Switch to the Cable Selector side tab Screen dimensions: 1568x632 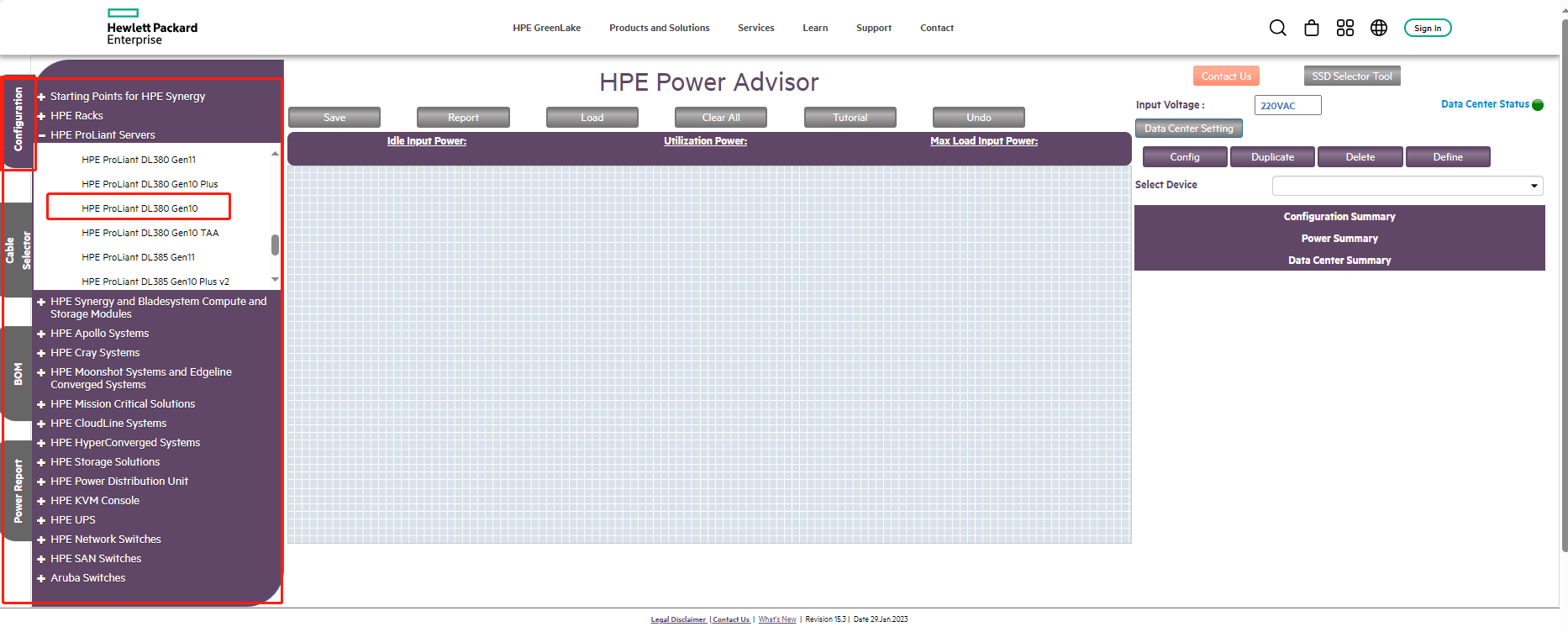coord(18,250)
